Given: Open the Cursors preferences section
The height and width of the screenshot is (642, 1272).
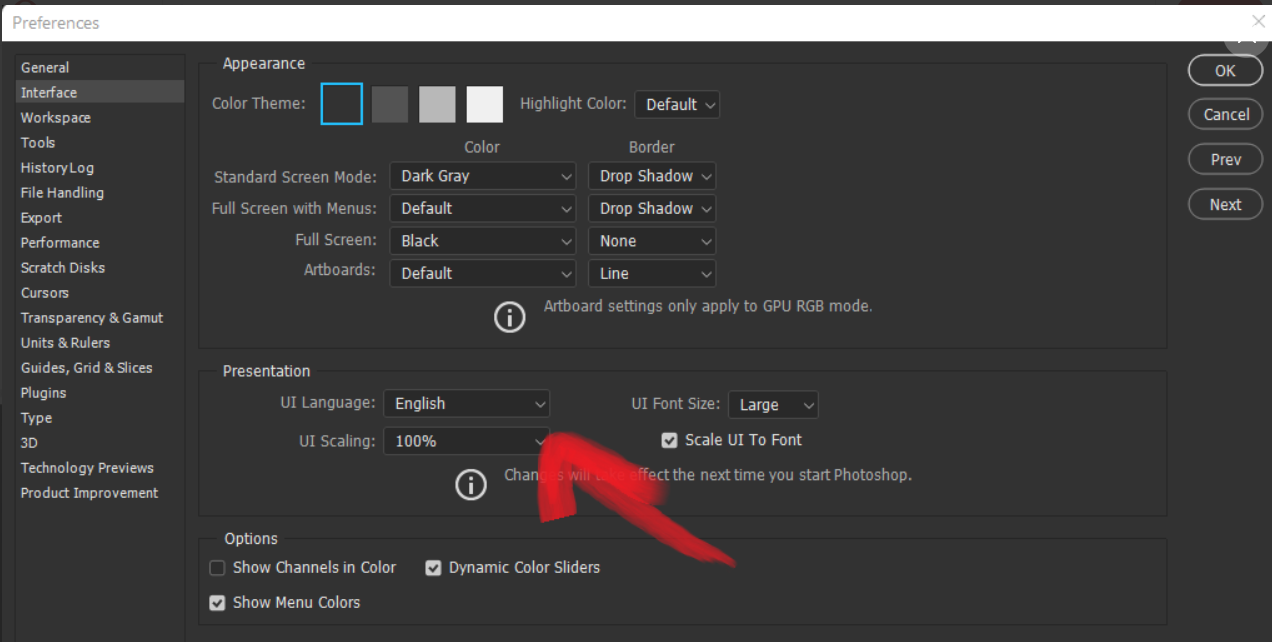Looking at the screenshot, I should tap(44, 292).
